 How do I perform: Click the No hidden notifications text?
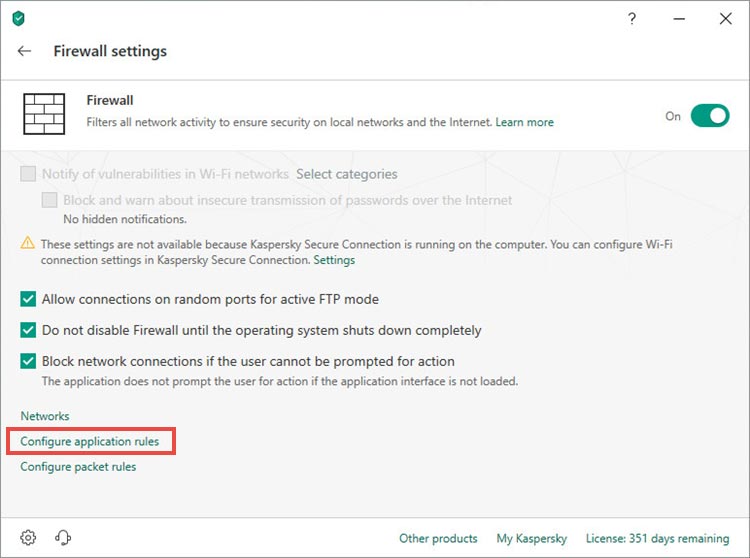click(125, 219)
